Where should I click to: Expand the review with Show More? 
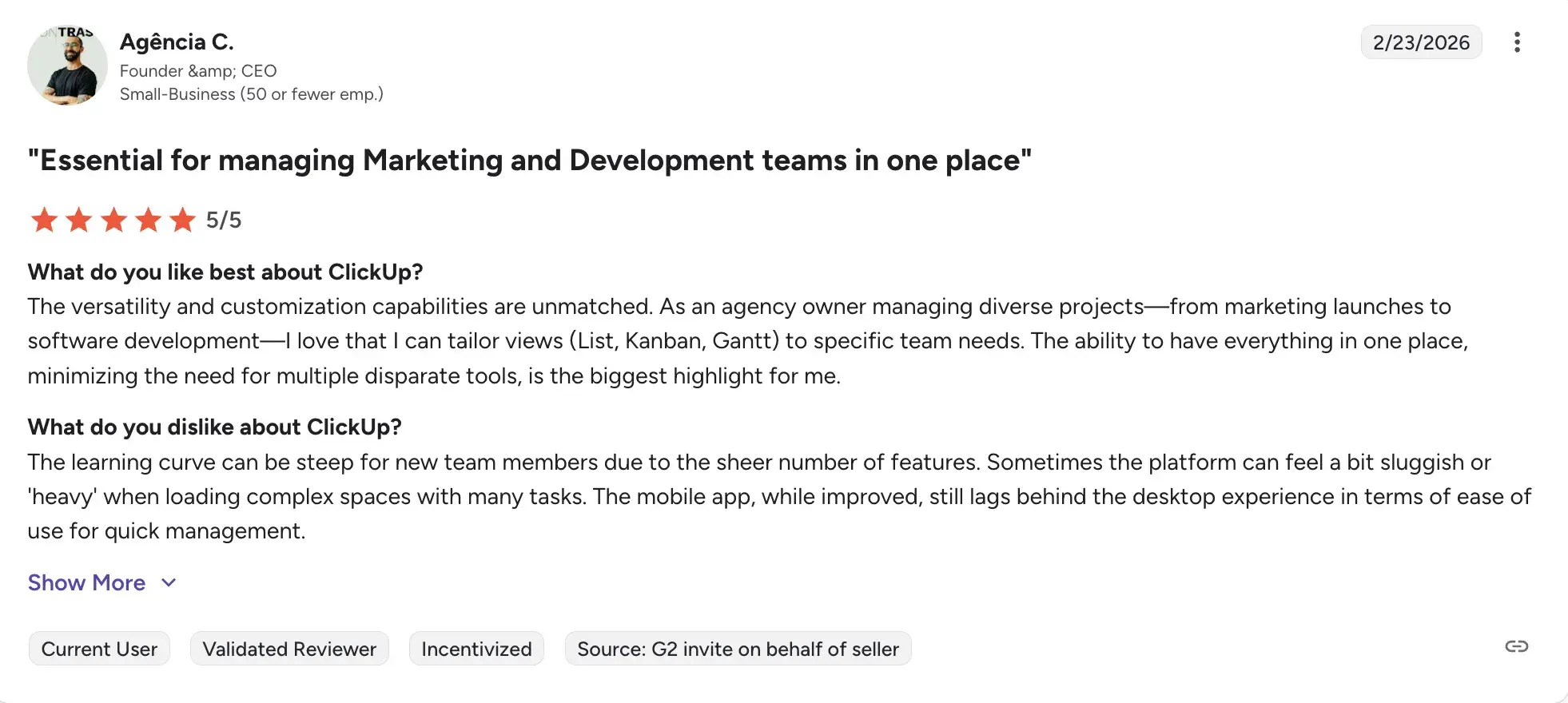[x=86, y=582]
